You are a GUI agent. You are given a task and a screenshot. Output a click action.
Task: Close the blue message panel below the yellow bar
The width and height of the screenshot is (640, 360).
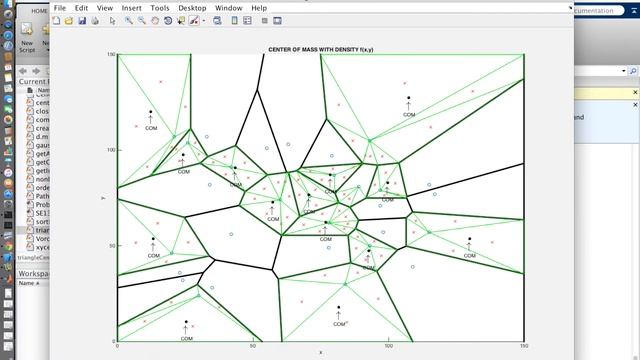click(635, 105)
